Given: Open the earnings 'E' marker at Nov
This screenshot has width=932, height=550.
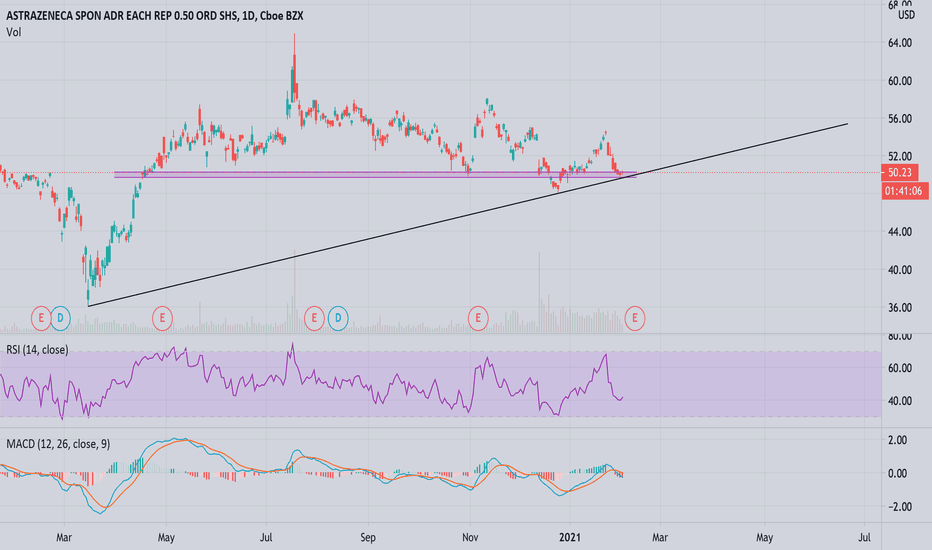Looking at the screenshot, I should (478, 319).
